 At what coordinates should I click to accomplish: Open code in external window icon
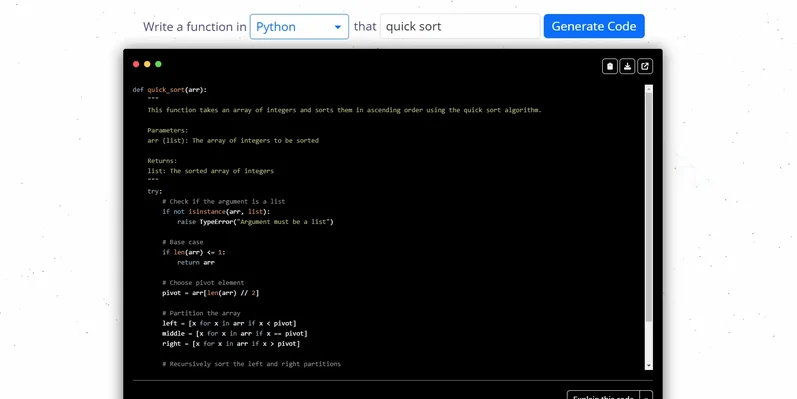(x=645, y=66)
